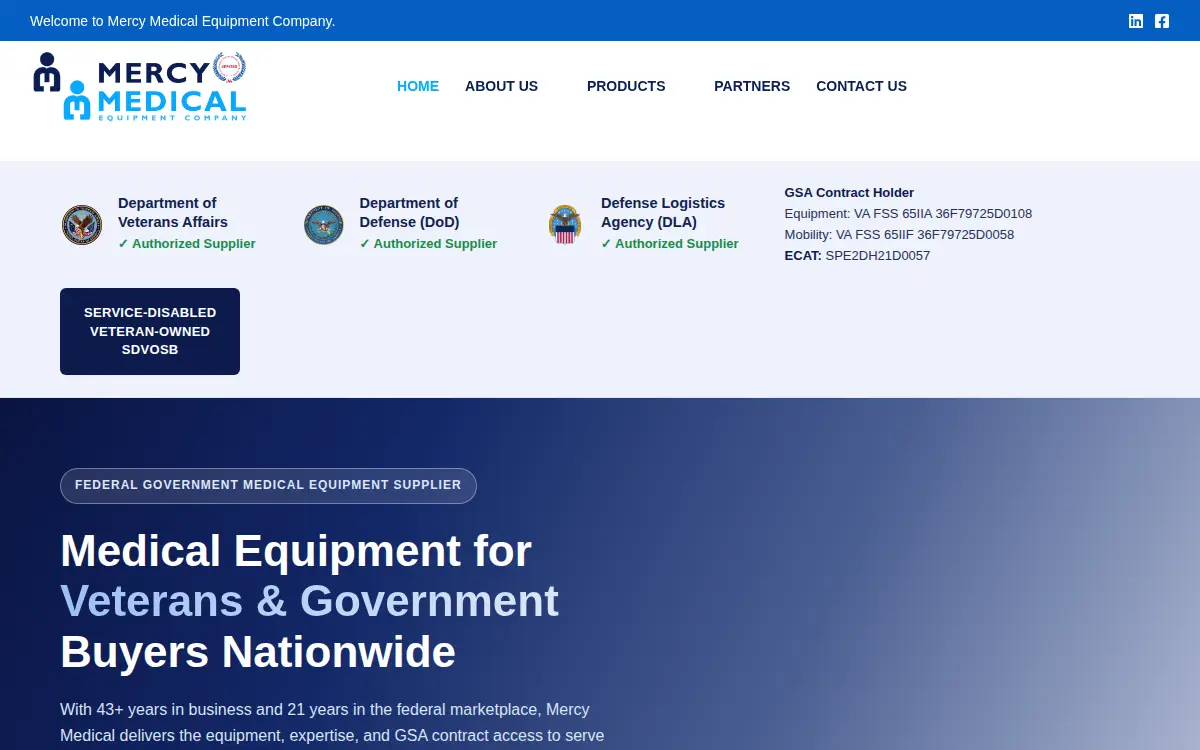
Task: Open the ABOUT US menu
Action: pyautogui.click(x=501, y=86)
